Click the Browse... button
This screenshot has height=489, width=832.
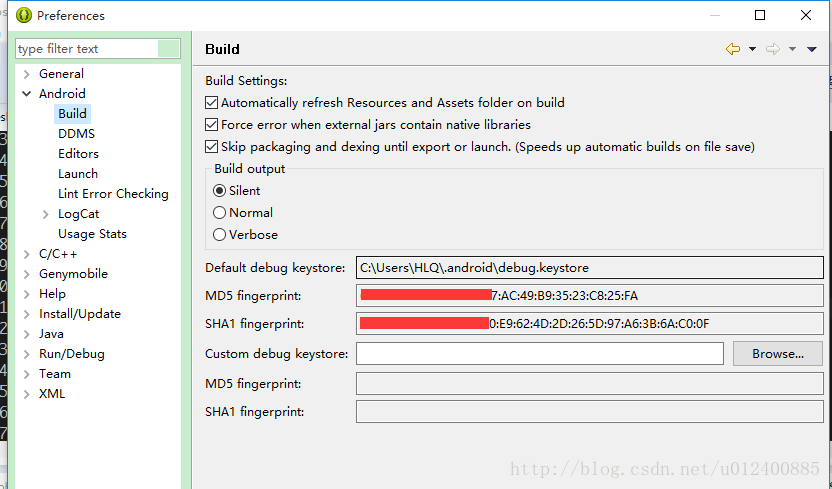(778, 354)
